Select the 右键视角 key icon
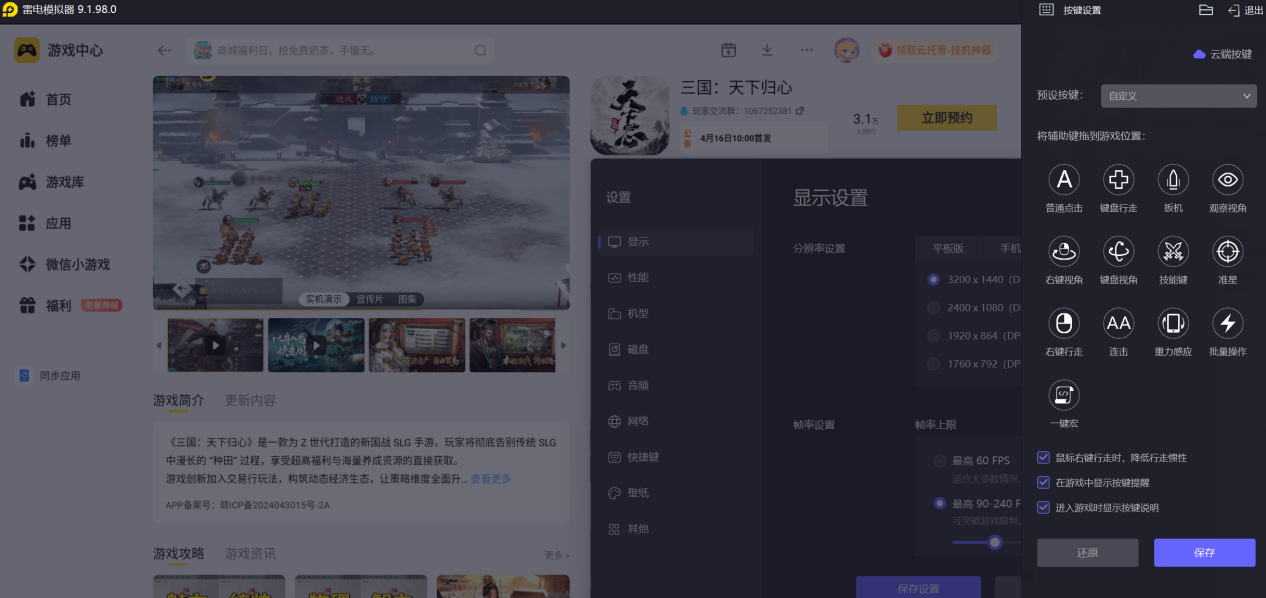The height and width of the screenshot is (598, 1266). 1064,252
